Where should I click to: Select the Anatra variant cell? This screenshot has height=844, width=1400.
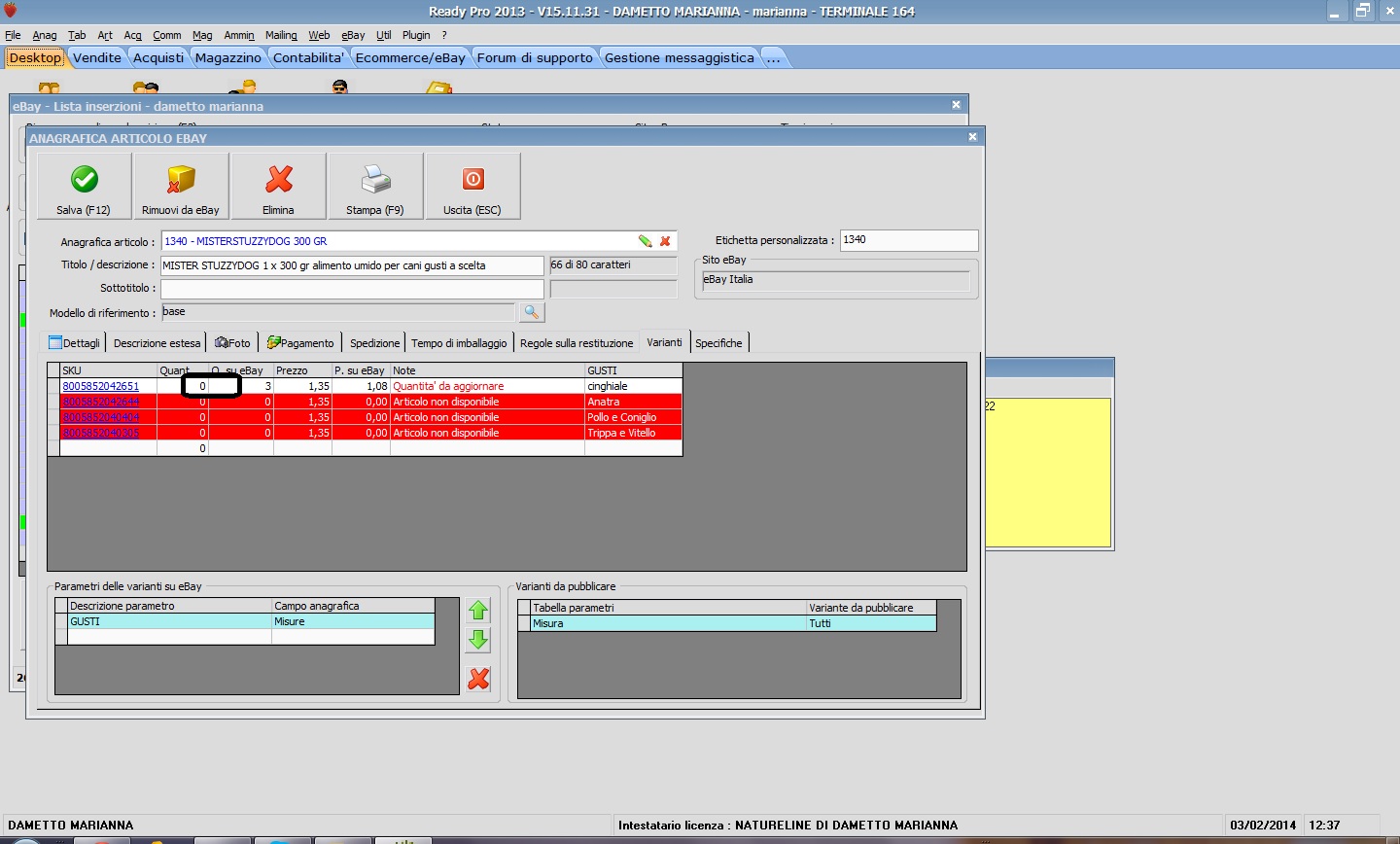coord(633,402)
